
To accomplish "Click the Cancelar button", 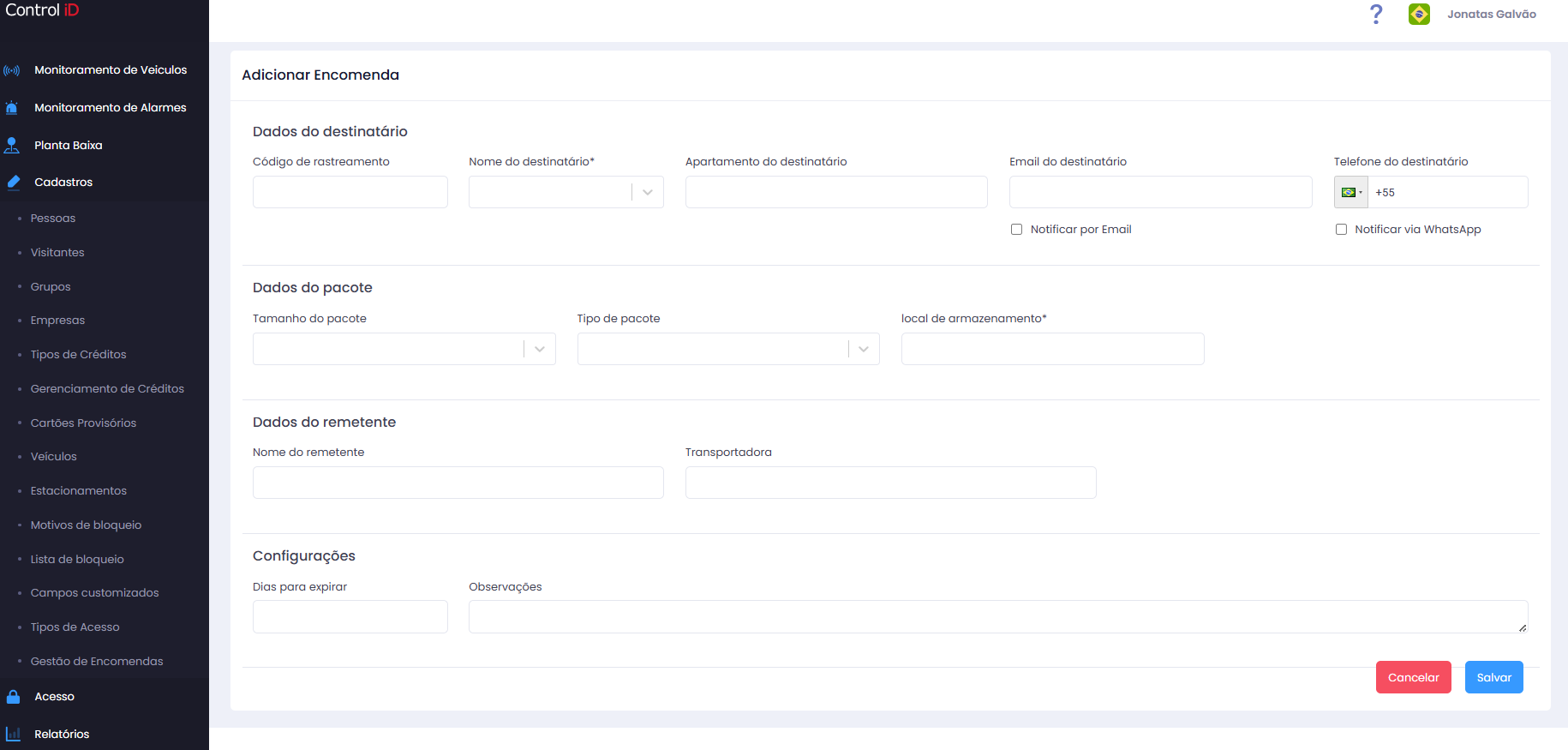I will click(1413, 677).
